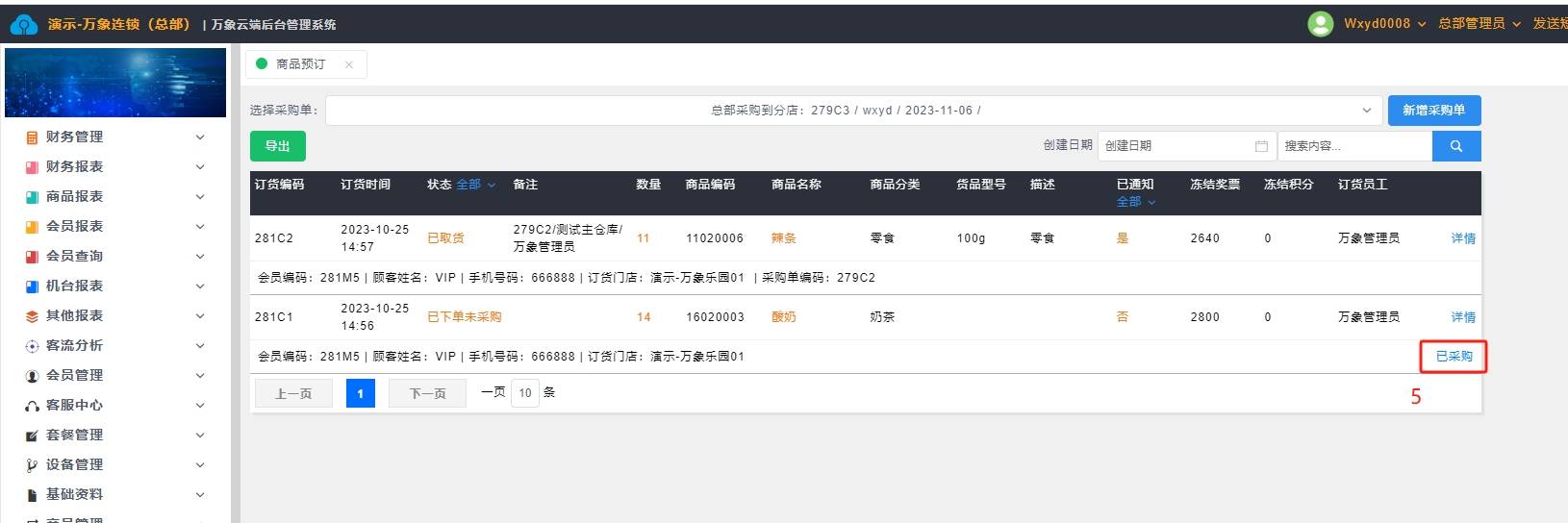Open the 总部管理员 role dropdown
This screenshot has height=523, width=1568.
[x=1479, y=24]
